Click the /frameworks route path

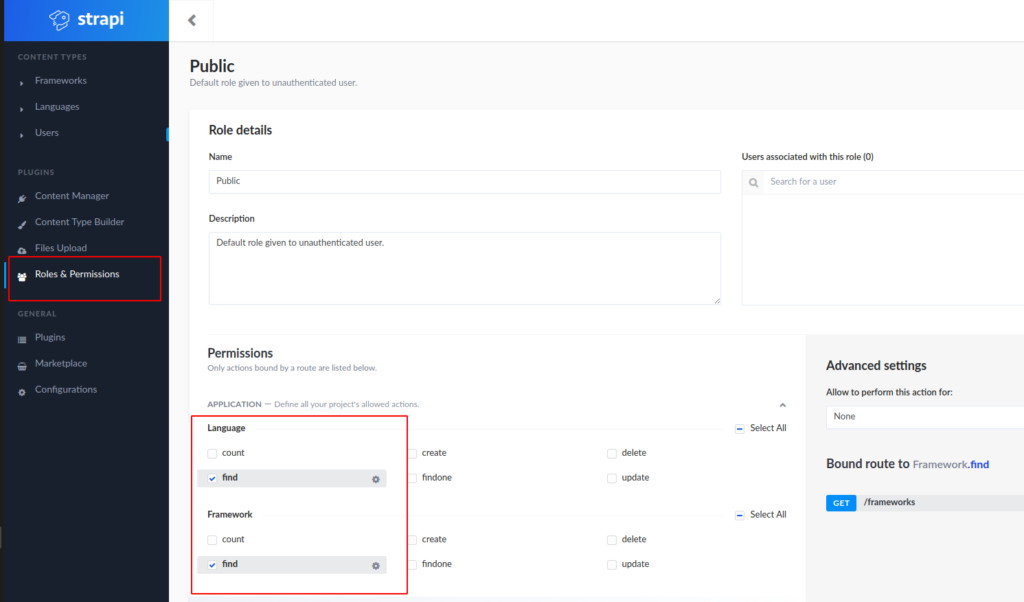(x=889, y=502)
